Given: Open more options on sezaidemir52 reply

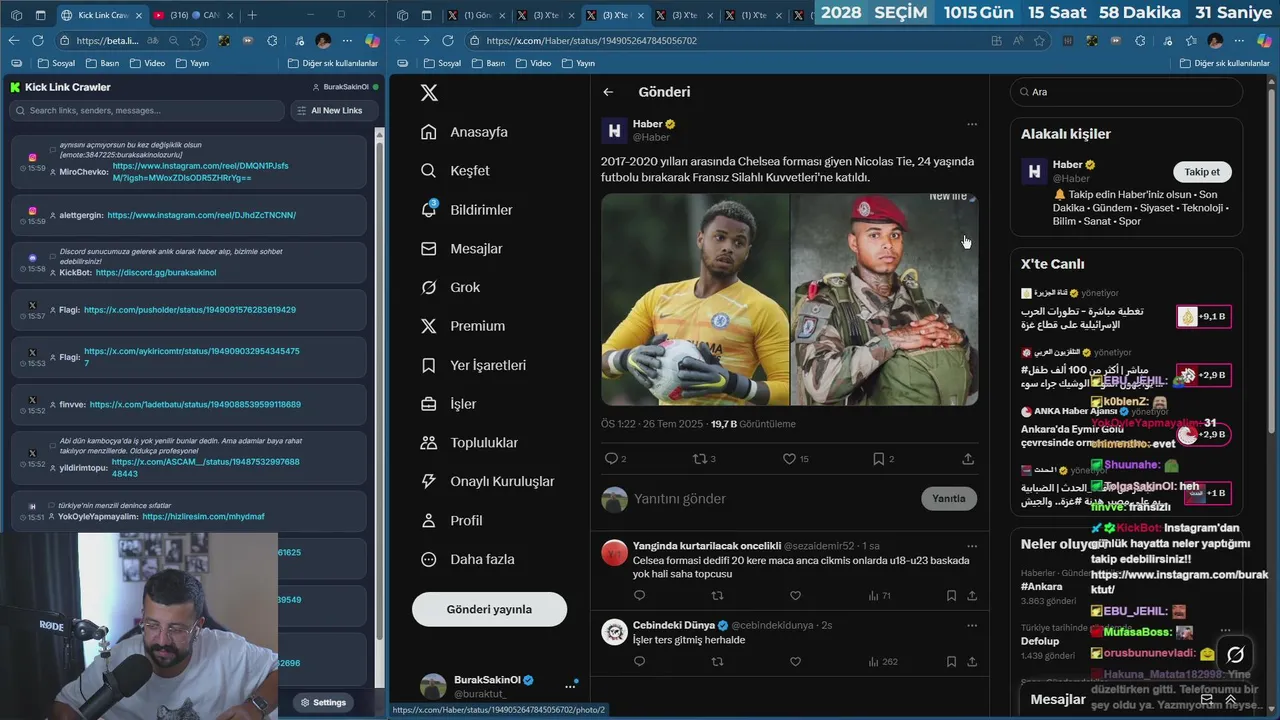Looking at the screenshot, I should click(x=971, y=546).
